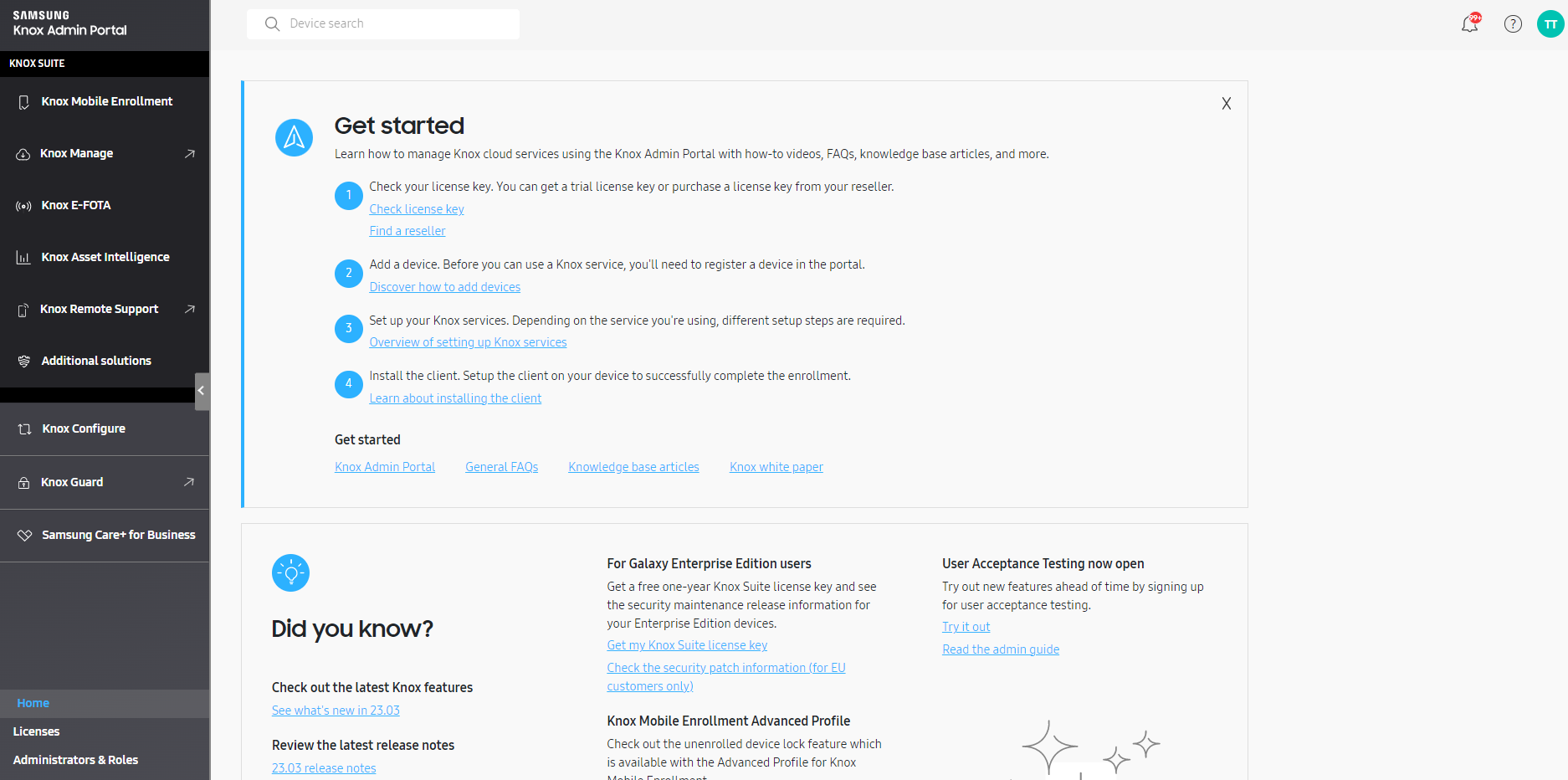This screenshot has height=780, width=1568.
Task: Click Get my Knox Suite license key
Action: click(x=687, y=645)
